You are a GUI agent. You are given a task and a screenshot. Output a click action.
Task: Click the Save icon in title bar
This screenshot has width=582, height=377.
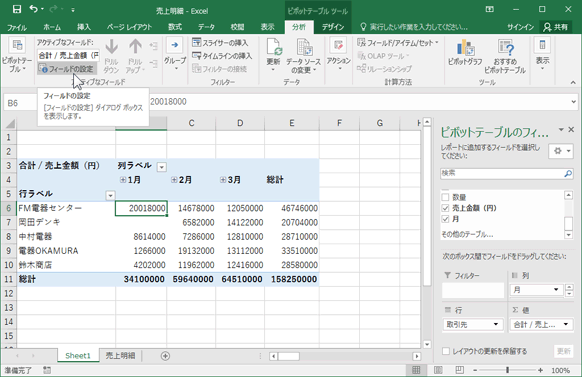tap(17, 9)
